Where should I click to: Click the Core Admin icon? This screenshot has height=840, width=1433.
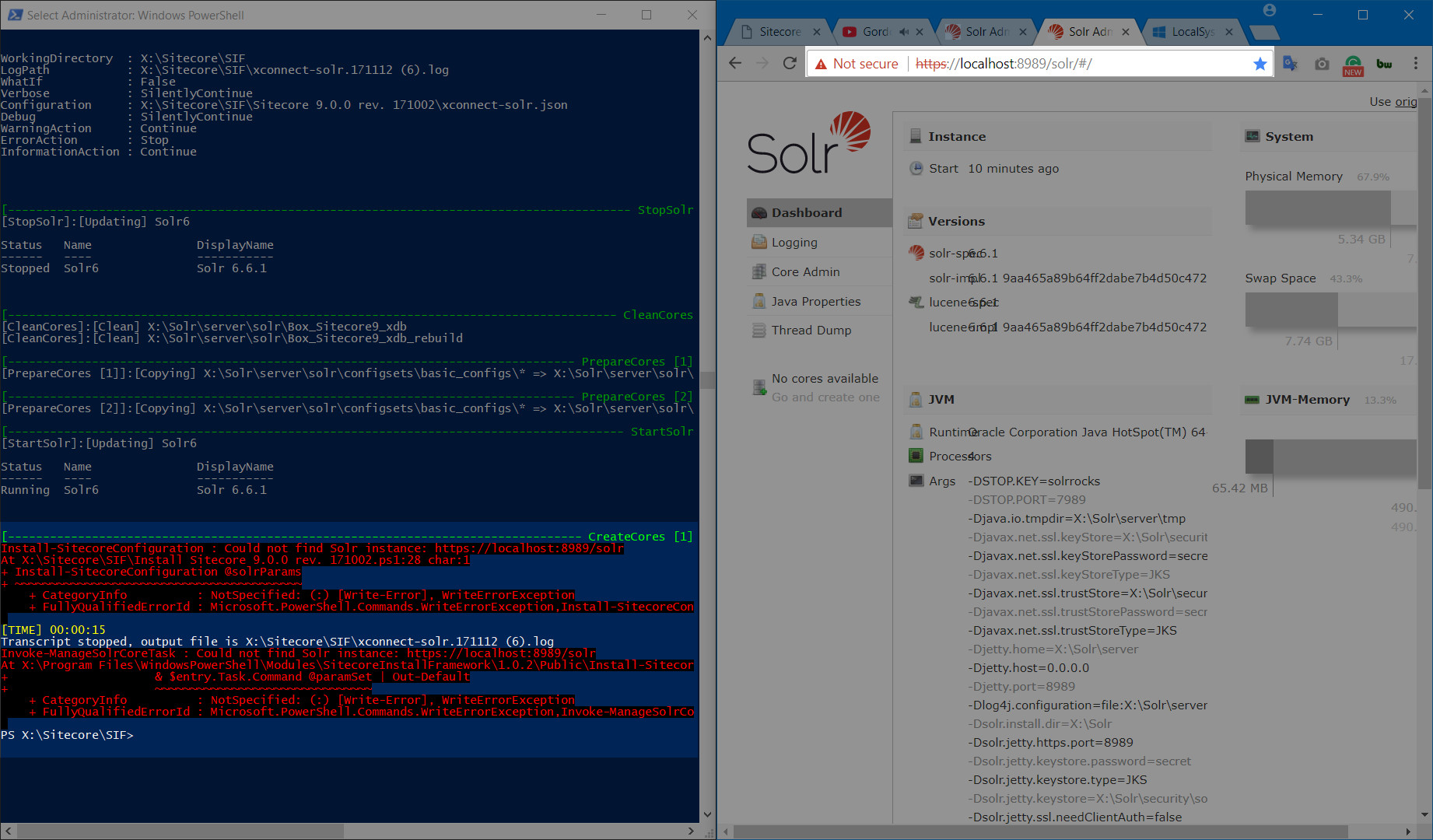click(x=759, y=272)
